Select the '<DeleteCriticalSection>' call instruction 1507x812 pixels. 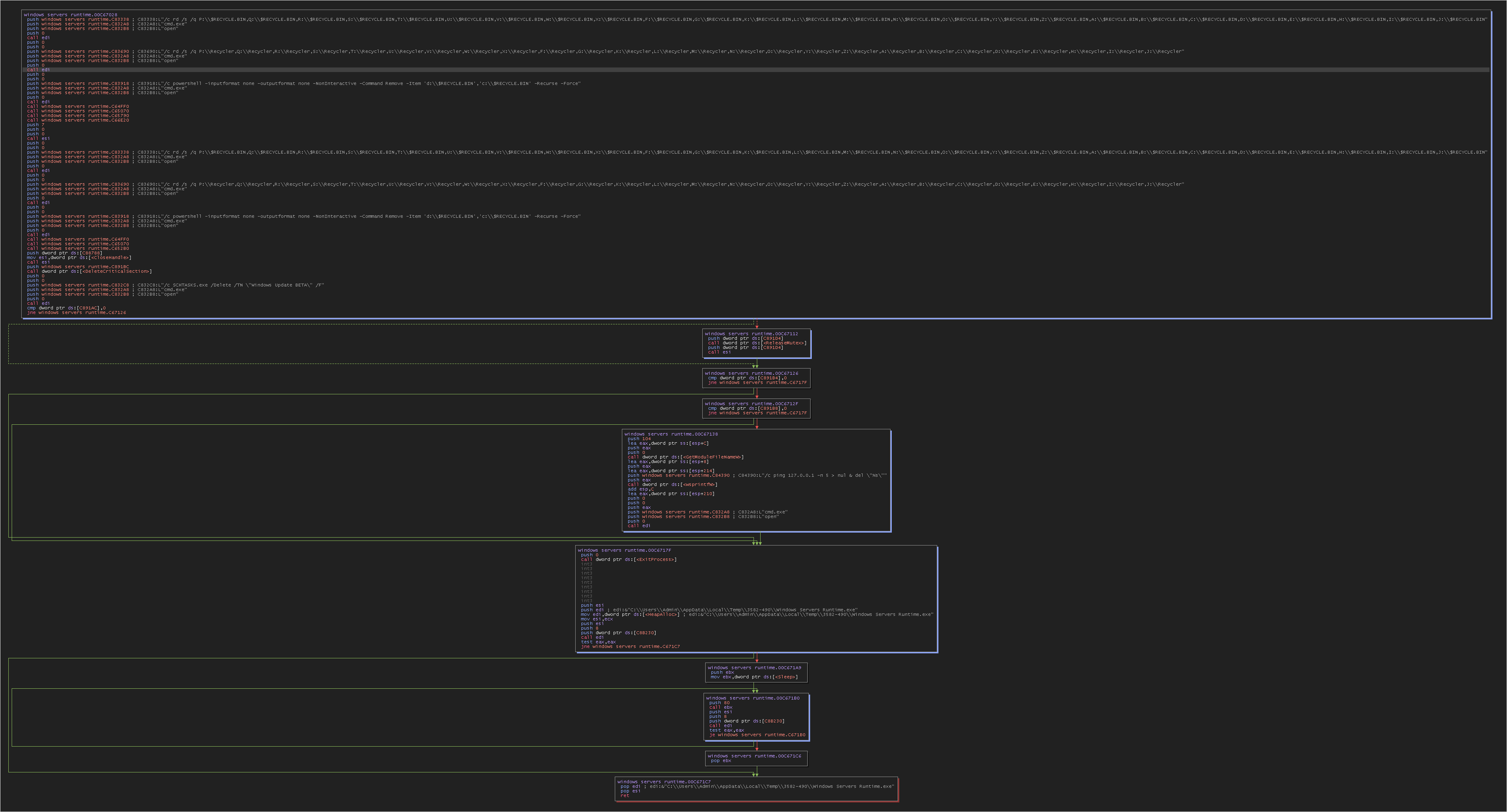pos(89,271)
